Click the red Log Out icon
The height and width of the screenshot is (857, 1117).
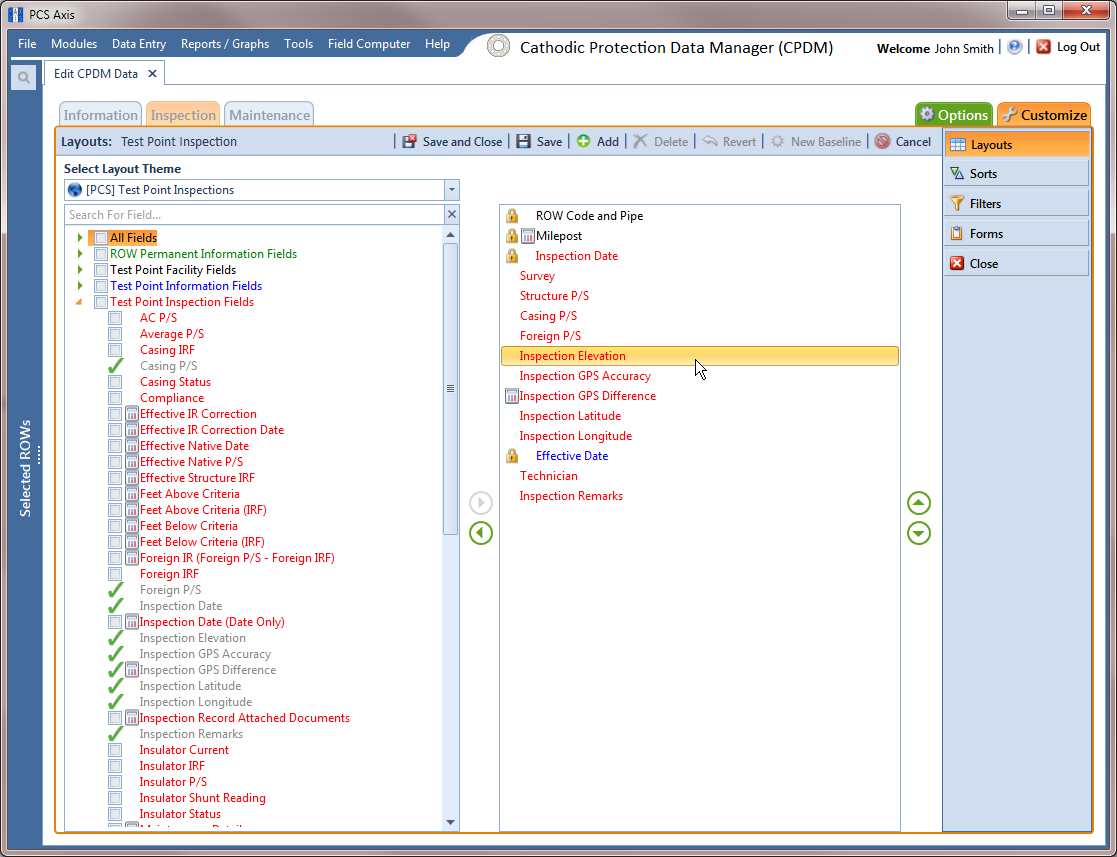tap(1044, 47)
